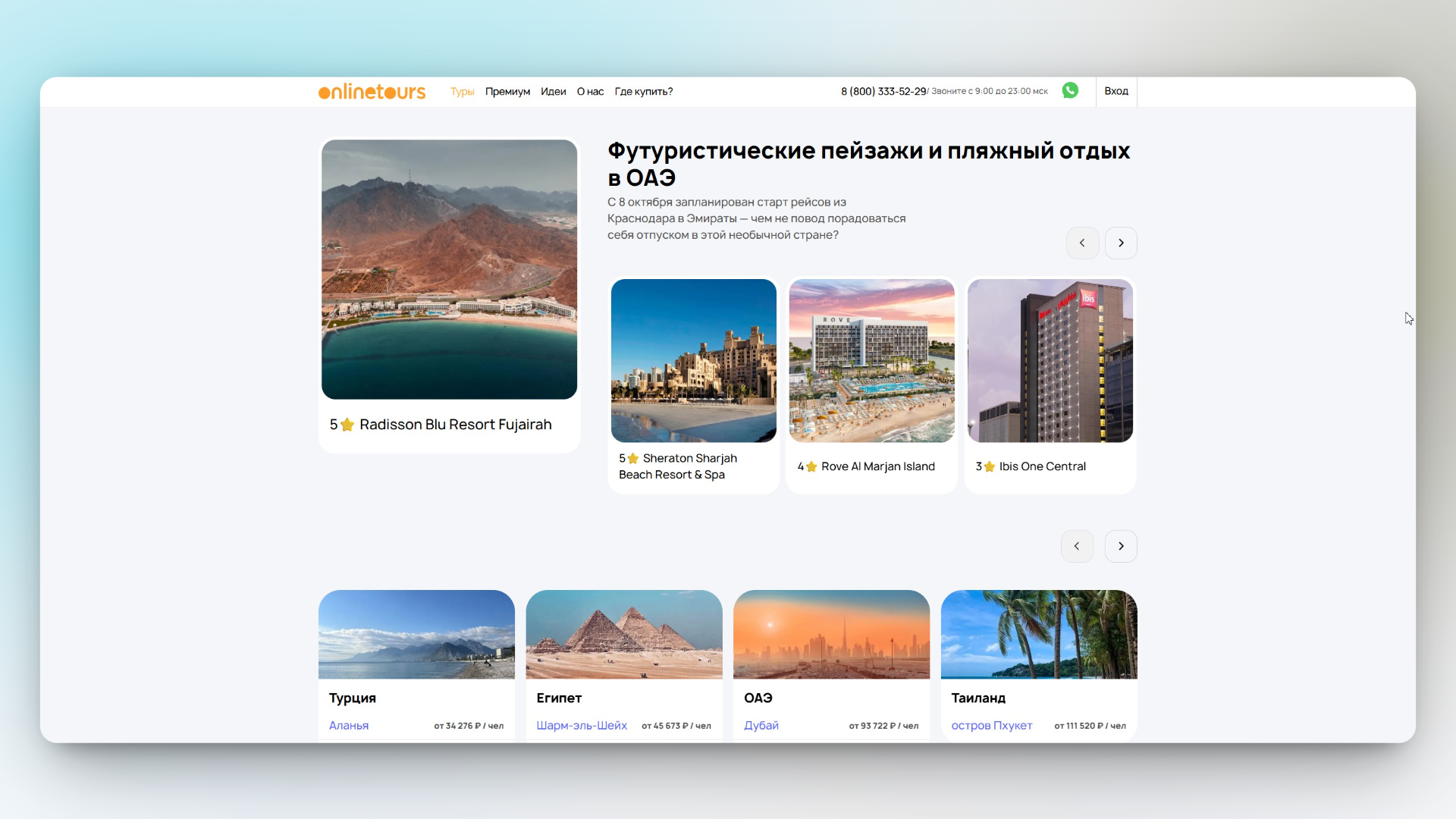
Task: Open Radisson Blu Resort Fujairah photo
Action: pyautogui.click(x=449, y=269)
